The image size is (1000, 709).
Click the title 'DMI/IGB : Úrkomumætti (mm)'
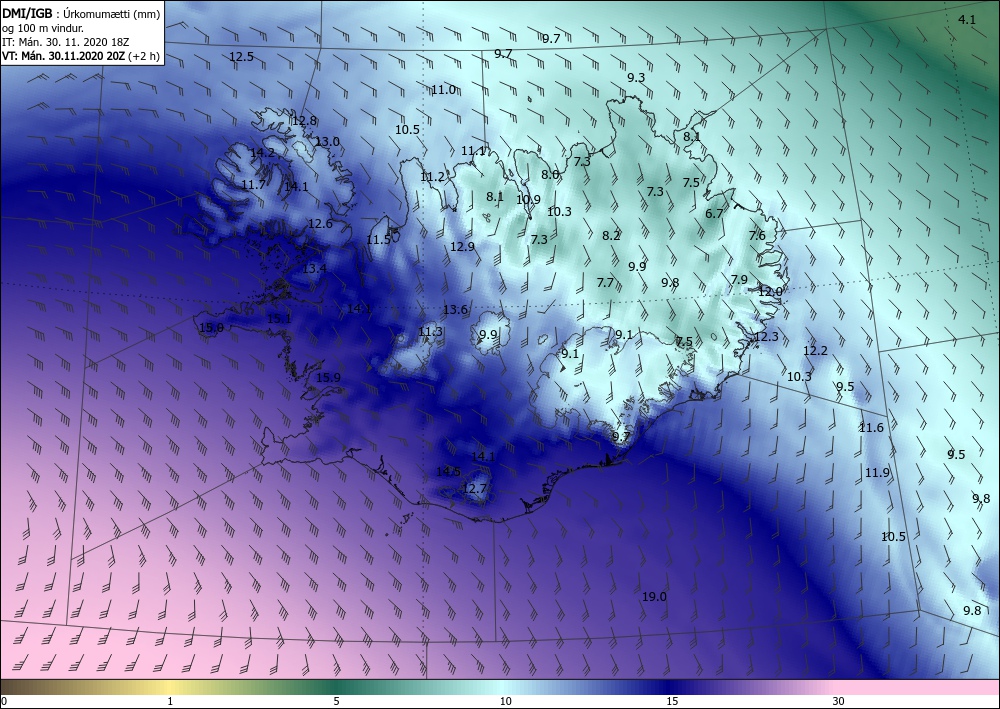click(x=81, y=14)
